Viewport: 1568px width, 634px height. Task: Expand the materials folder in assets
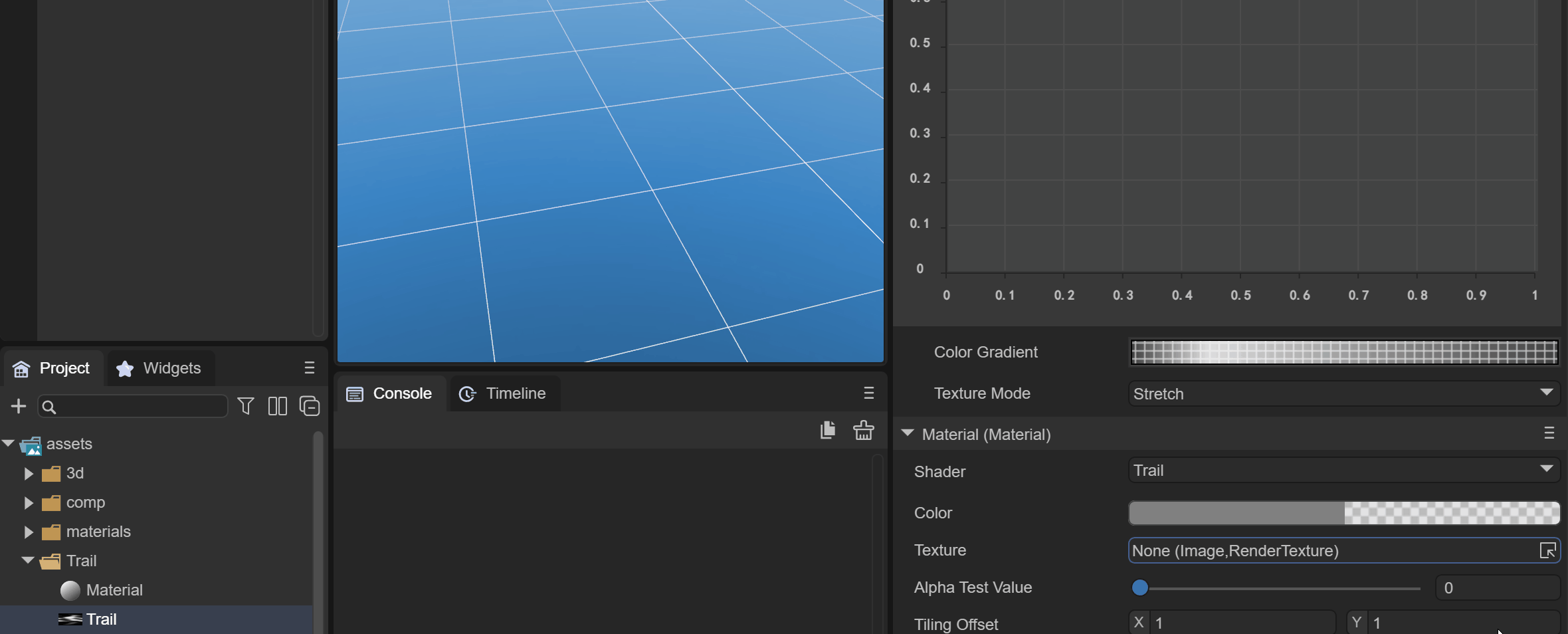click(x=29, y=532)
